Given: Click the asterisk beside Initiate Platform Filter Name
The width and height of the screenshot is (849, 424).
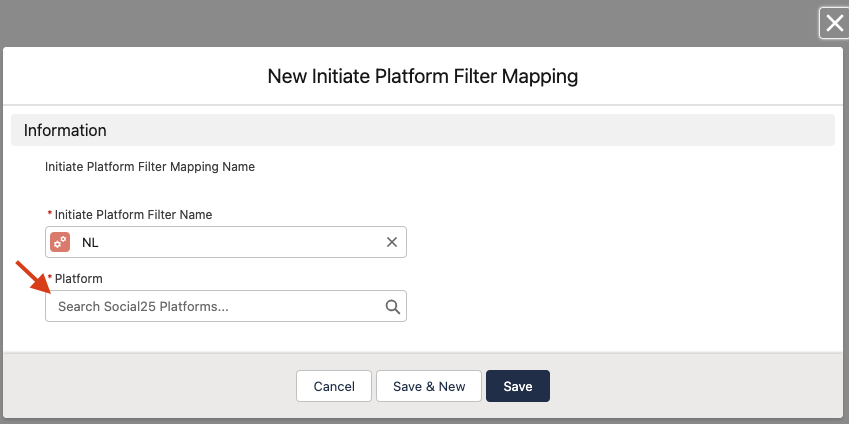Looking at the screenshot, I should pos(50,215).
